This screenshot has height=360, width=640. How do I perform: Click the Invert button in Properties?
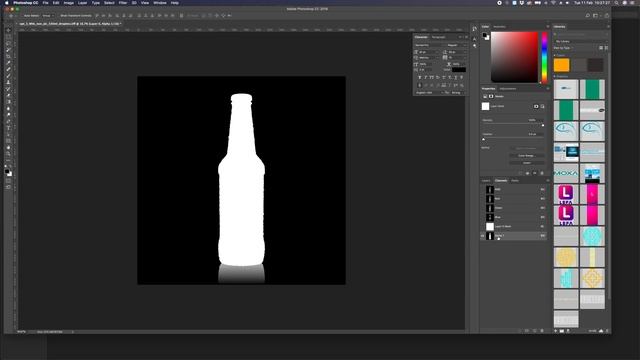pyautogui.click(x=526, y=162)
